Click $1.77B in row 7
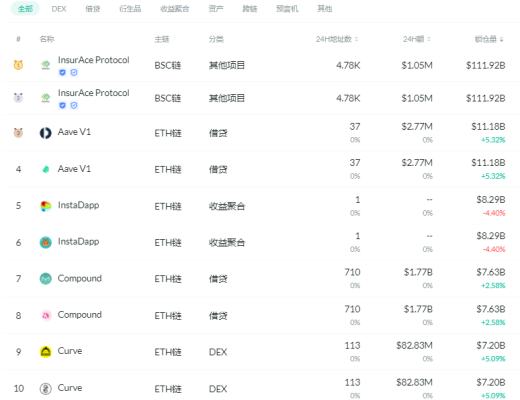 point(418,272)
